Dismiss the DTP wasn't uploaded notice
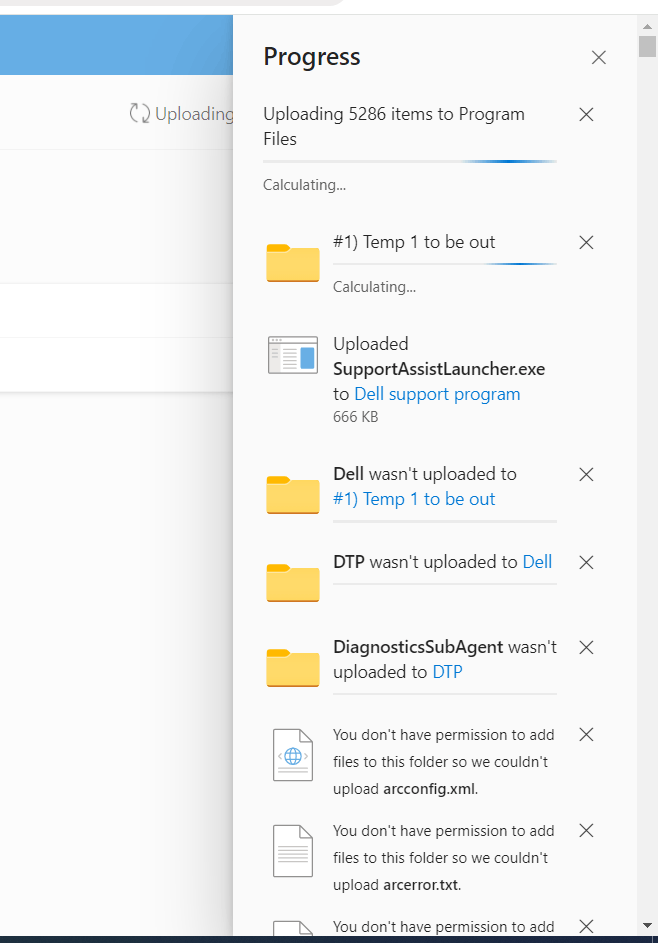Viewport: 658px width, 943px height. coord(586,562)
